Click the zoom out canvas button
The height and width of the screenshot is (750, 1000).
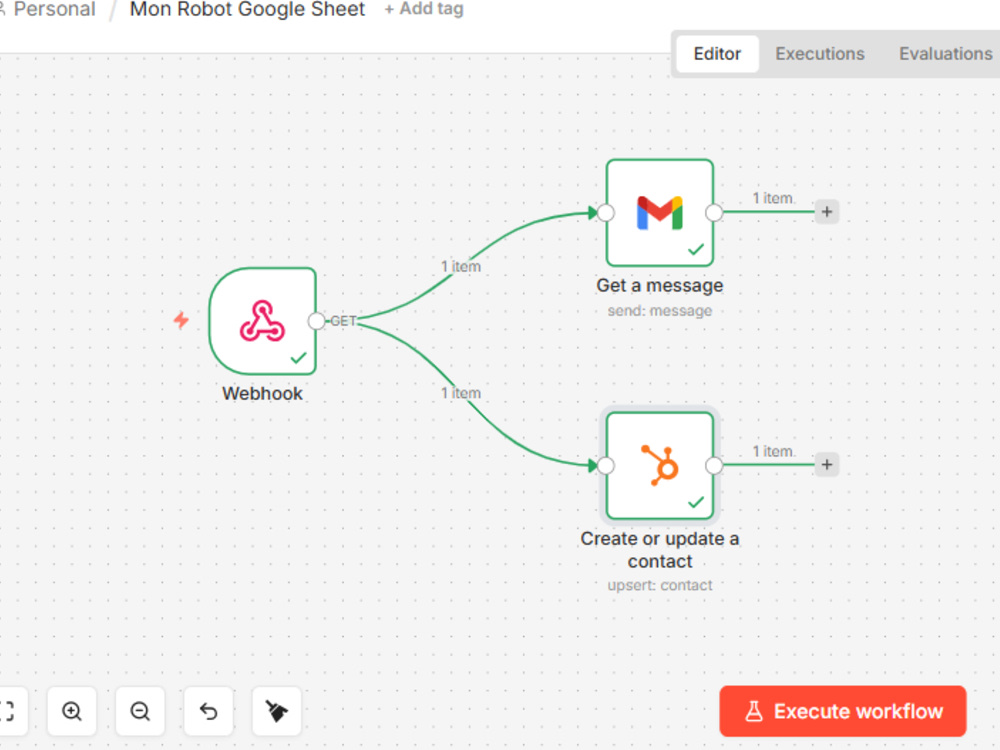click(140, 711)
